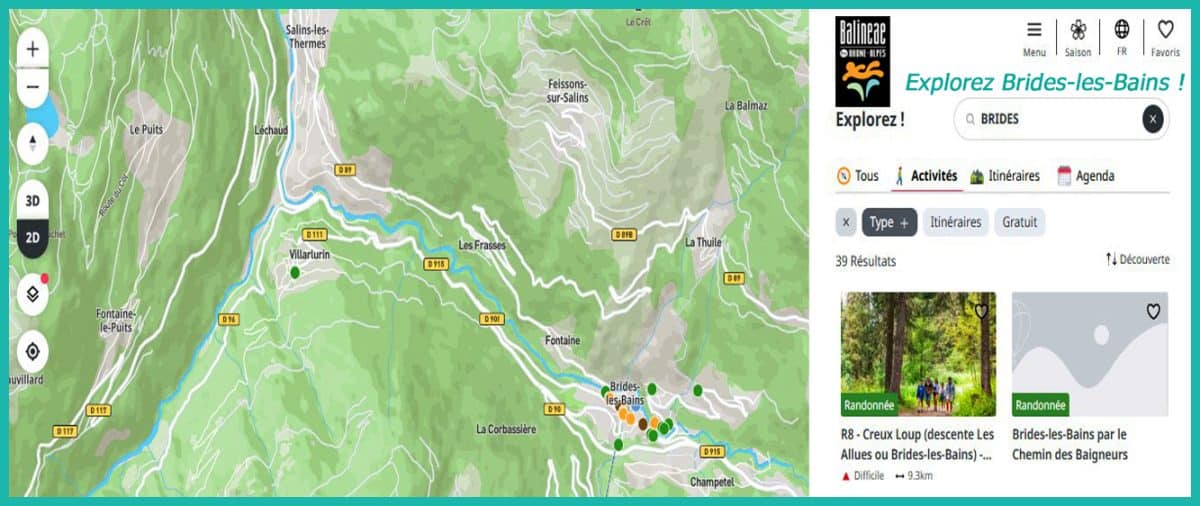Reset map compass orientation
This screenshot has width=1200, height=506.
(x=32, y=143)
